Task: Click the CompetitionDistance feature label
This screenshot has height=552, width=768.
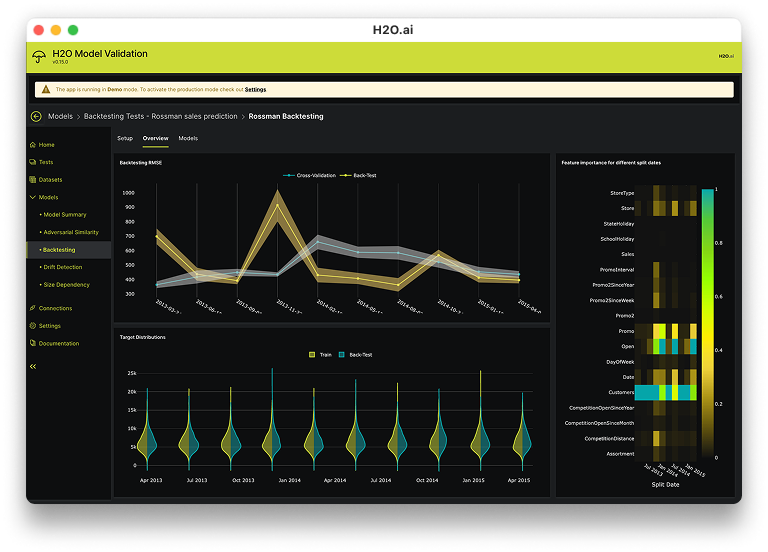Action: 609,438
